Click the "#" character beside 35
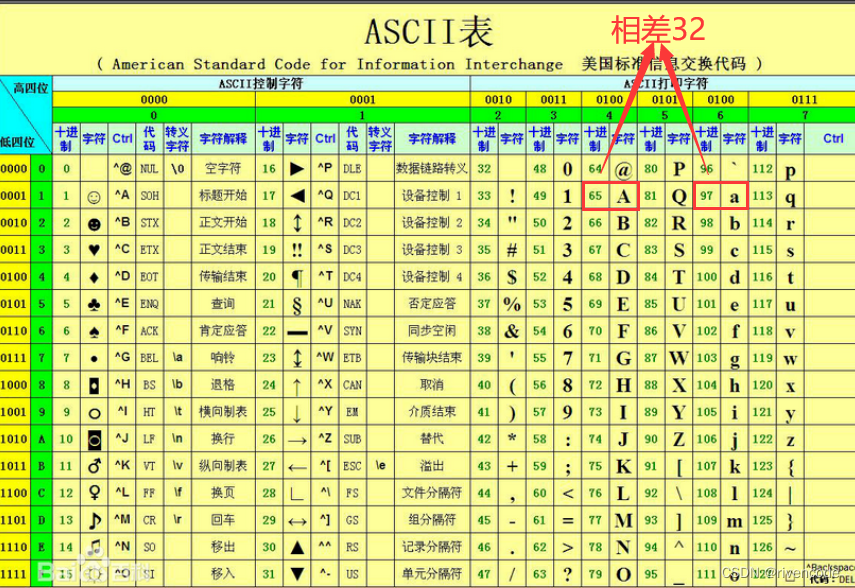This screenshot has height=588, width=855. (511, 250)
